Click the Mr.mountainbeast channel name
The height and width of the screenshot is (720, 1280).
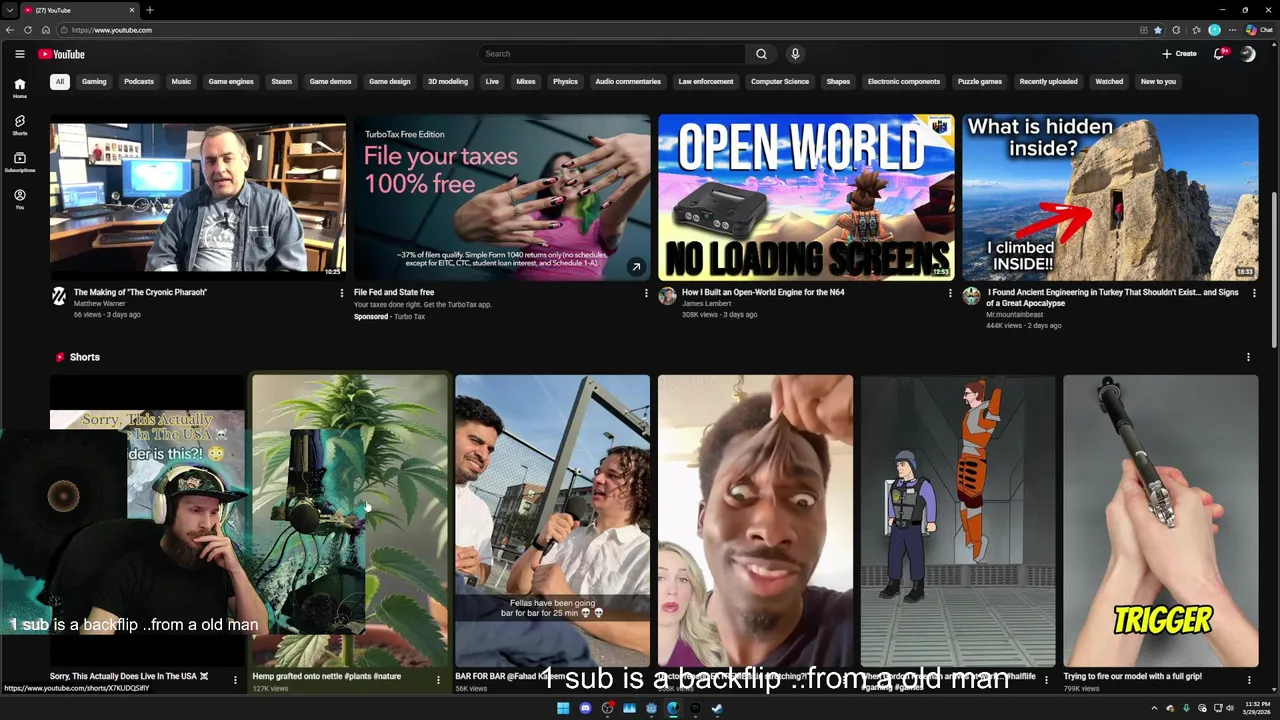click(1015, 314)
